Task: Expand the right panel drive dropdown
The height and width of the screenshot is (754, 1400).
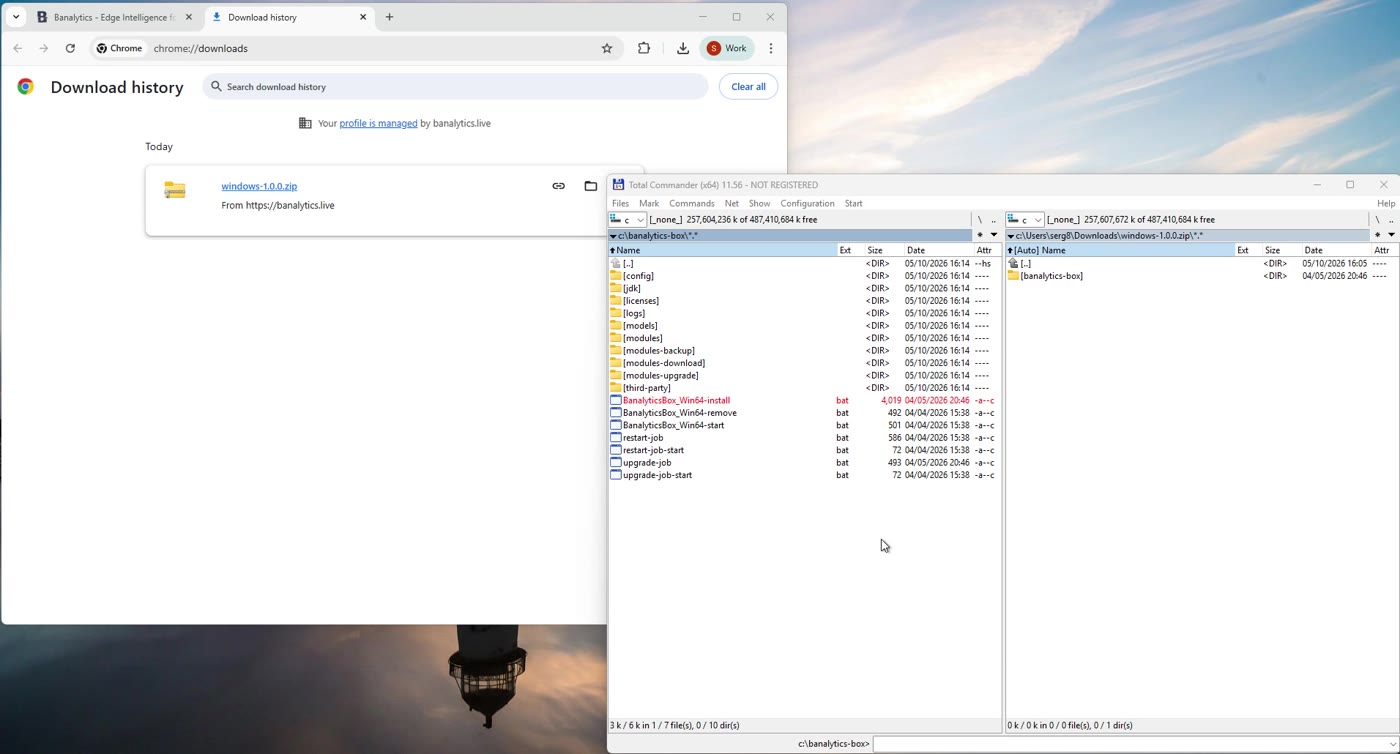Action: click(1037, 220)
